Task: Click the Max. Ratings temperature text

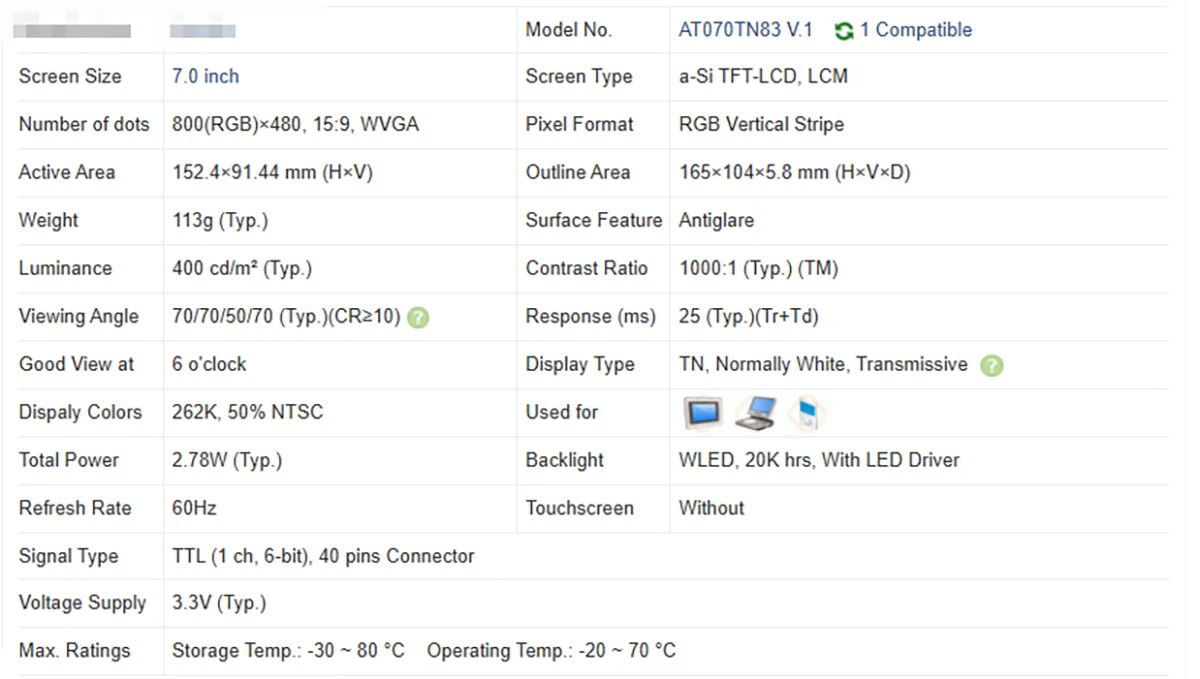Action: [x=424, y=651]
